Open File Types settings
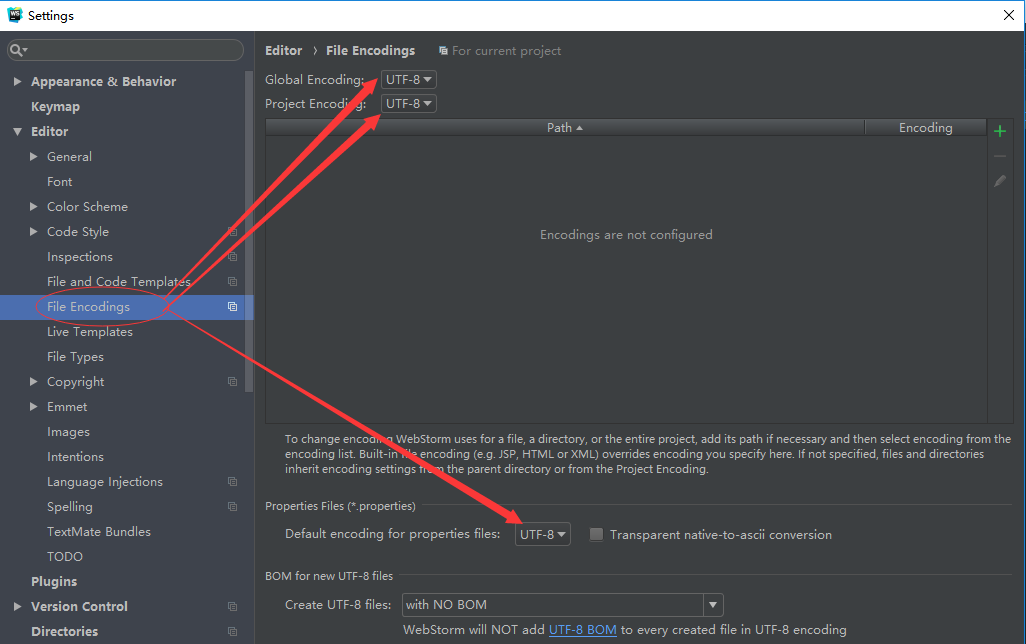The width and height of the screenshot is (1026, 644). (x=75, y=357)
